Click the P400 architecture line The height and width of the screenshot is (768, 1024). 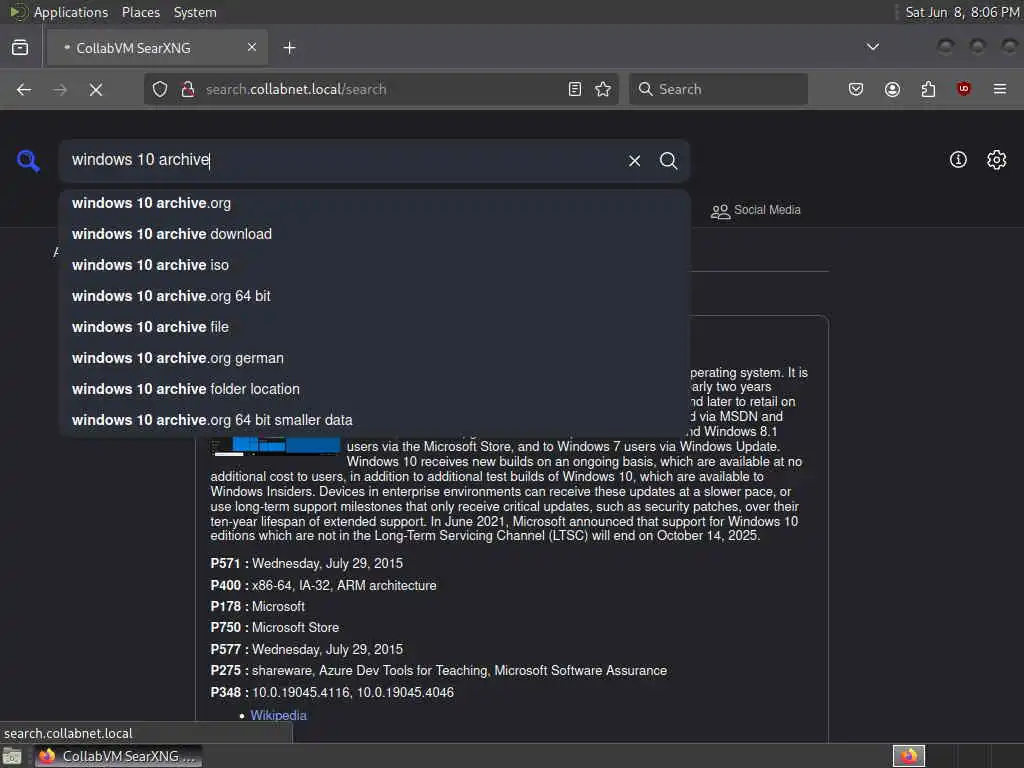click(x=323, y=585)
